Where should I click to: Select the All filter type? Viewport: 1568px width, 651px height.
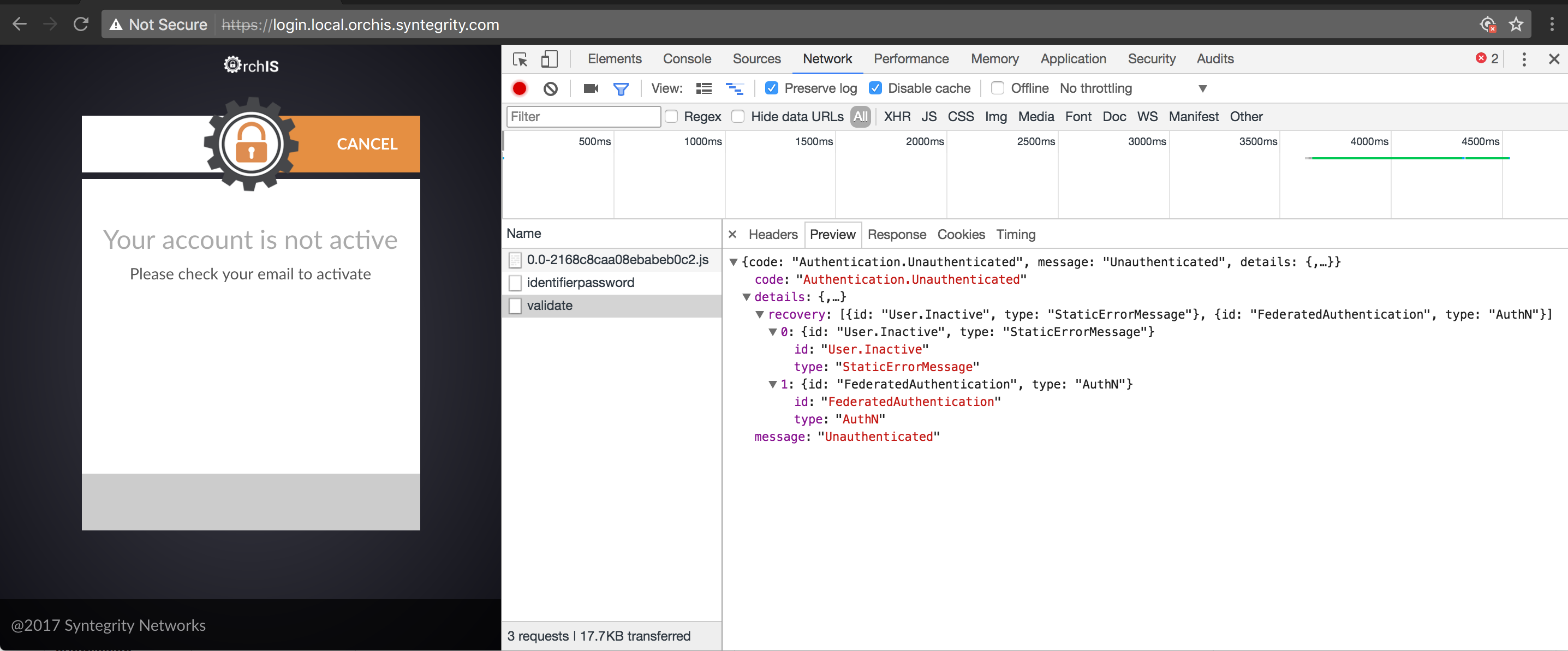point(860,116)
